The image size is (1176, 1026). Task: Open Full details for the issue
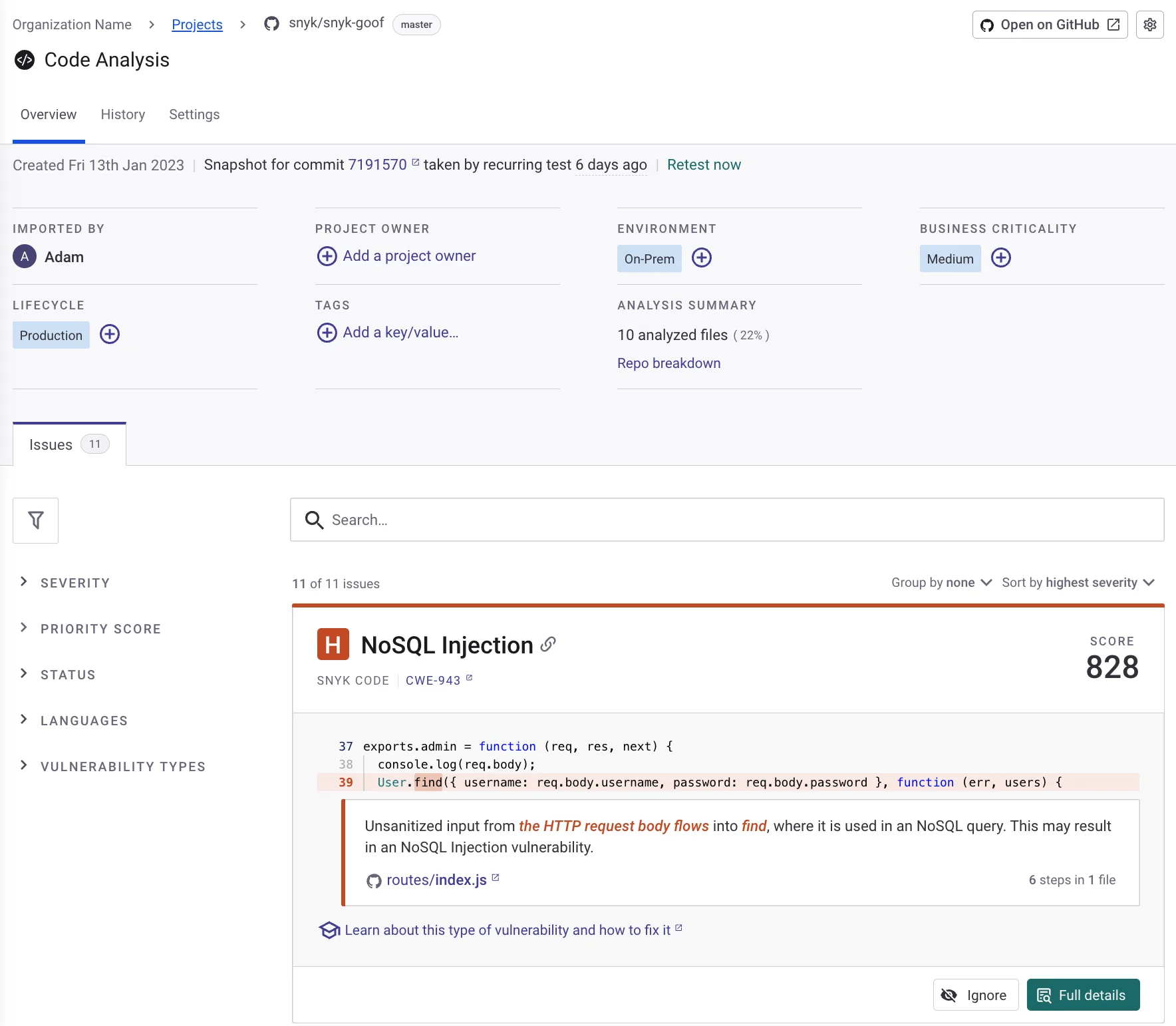click(x=1082, y=995)
